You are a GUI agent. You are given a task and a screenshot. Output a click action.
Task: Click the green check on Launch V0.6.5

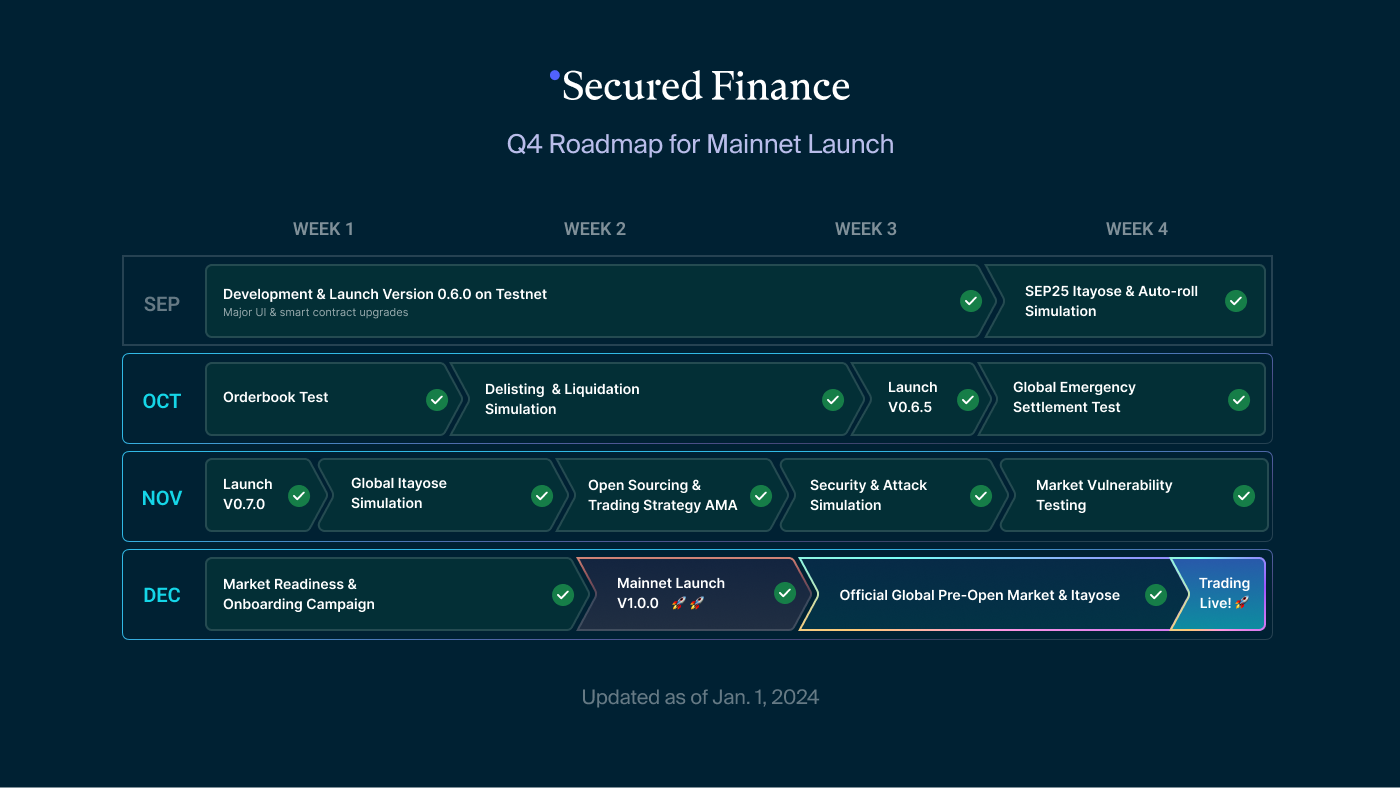coord(967,400)
